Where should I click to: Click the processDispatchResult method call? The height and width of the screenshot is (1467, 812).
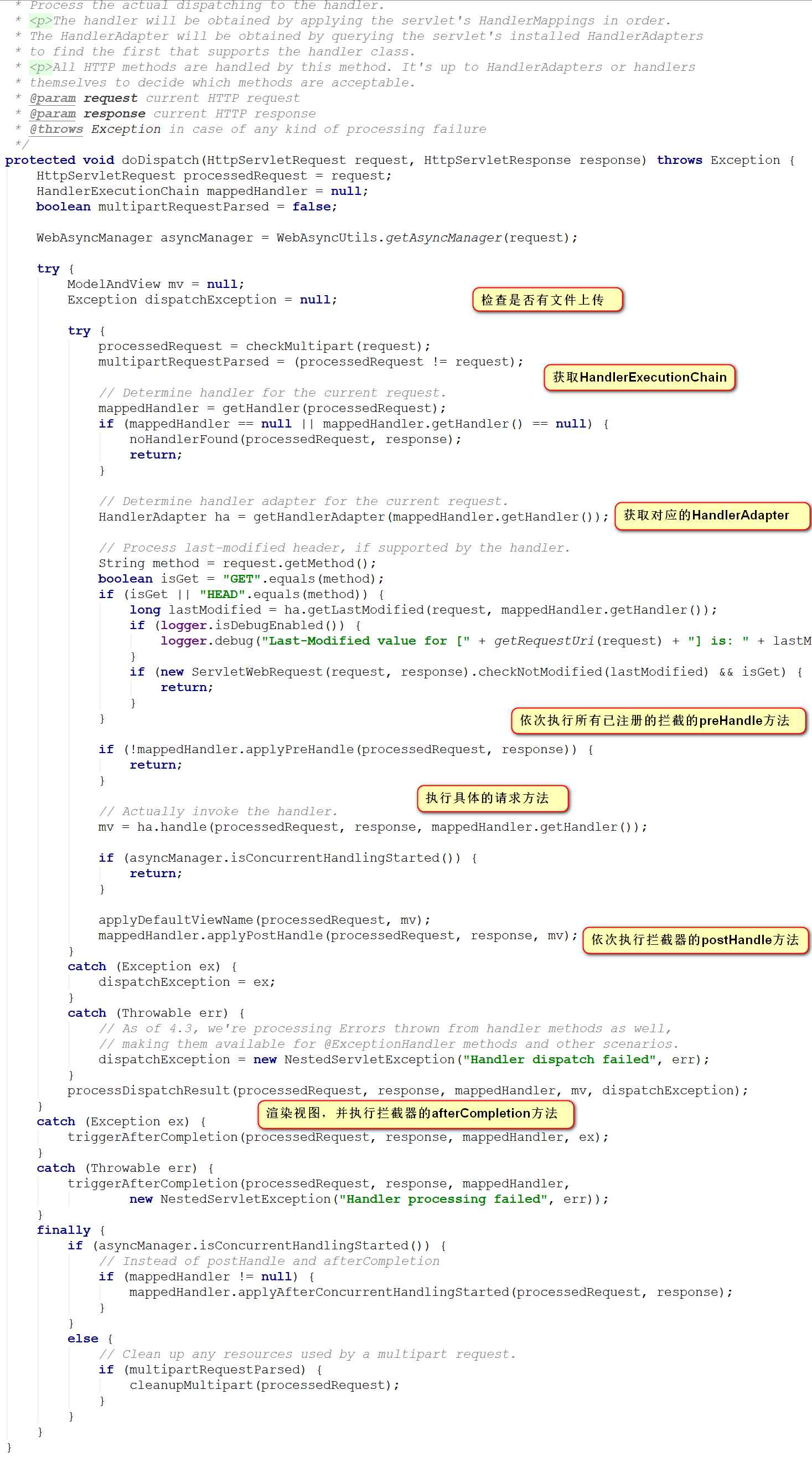pyautogui.click(x=148, y=1089)
